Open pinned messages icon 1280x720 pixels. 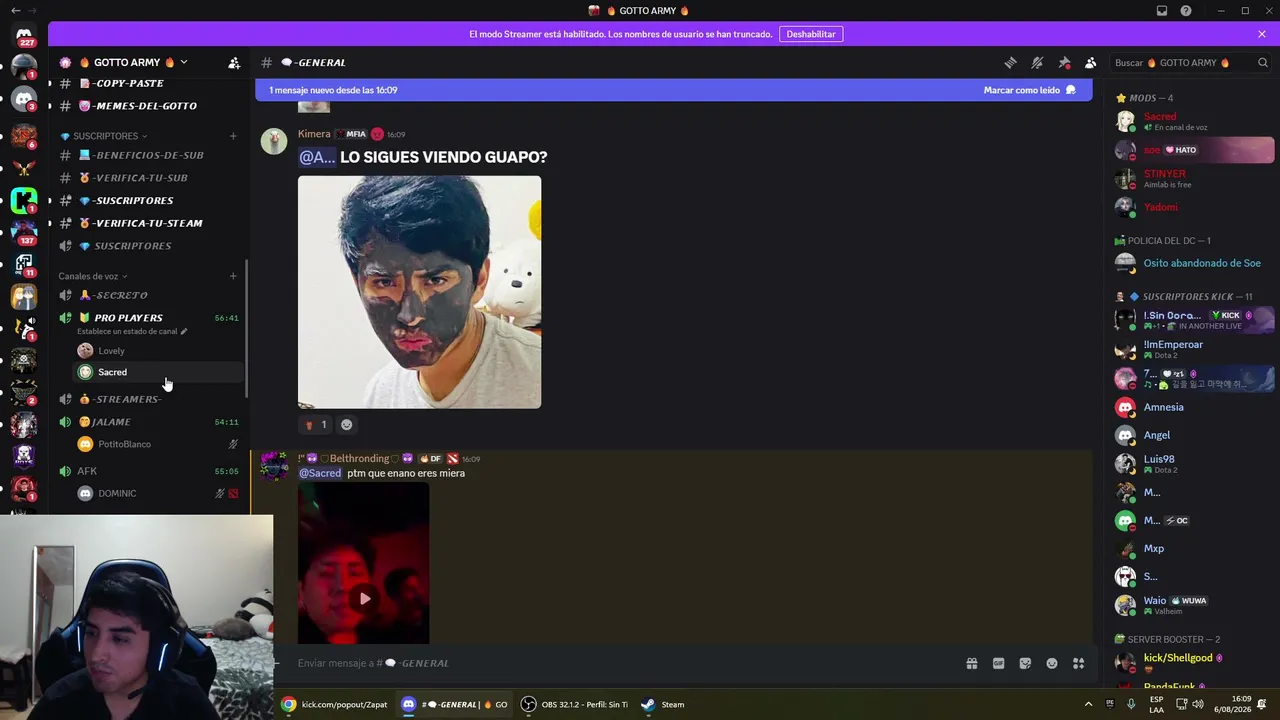tap(1064, 62)
